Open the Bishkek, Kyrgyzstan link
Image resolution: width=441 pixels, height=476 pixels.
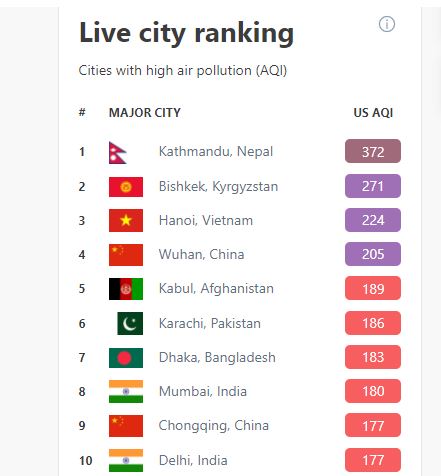point(218,187)
